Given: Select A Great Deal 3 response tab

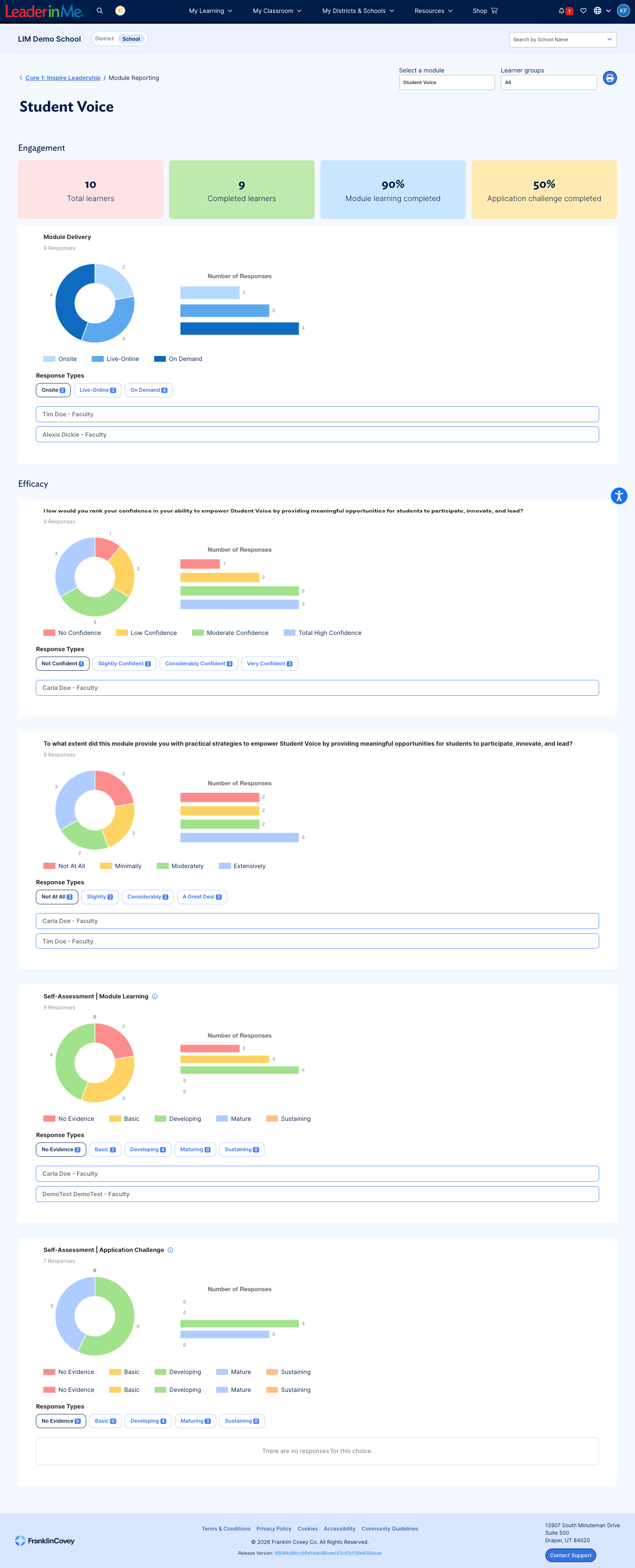Looking at the screenshot, I should tap(202, 896).
